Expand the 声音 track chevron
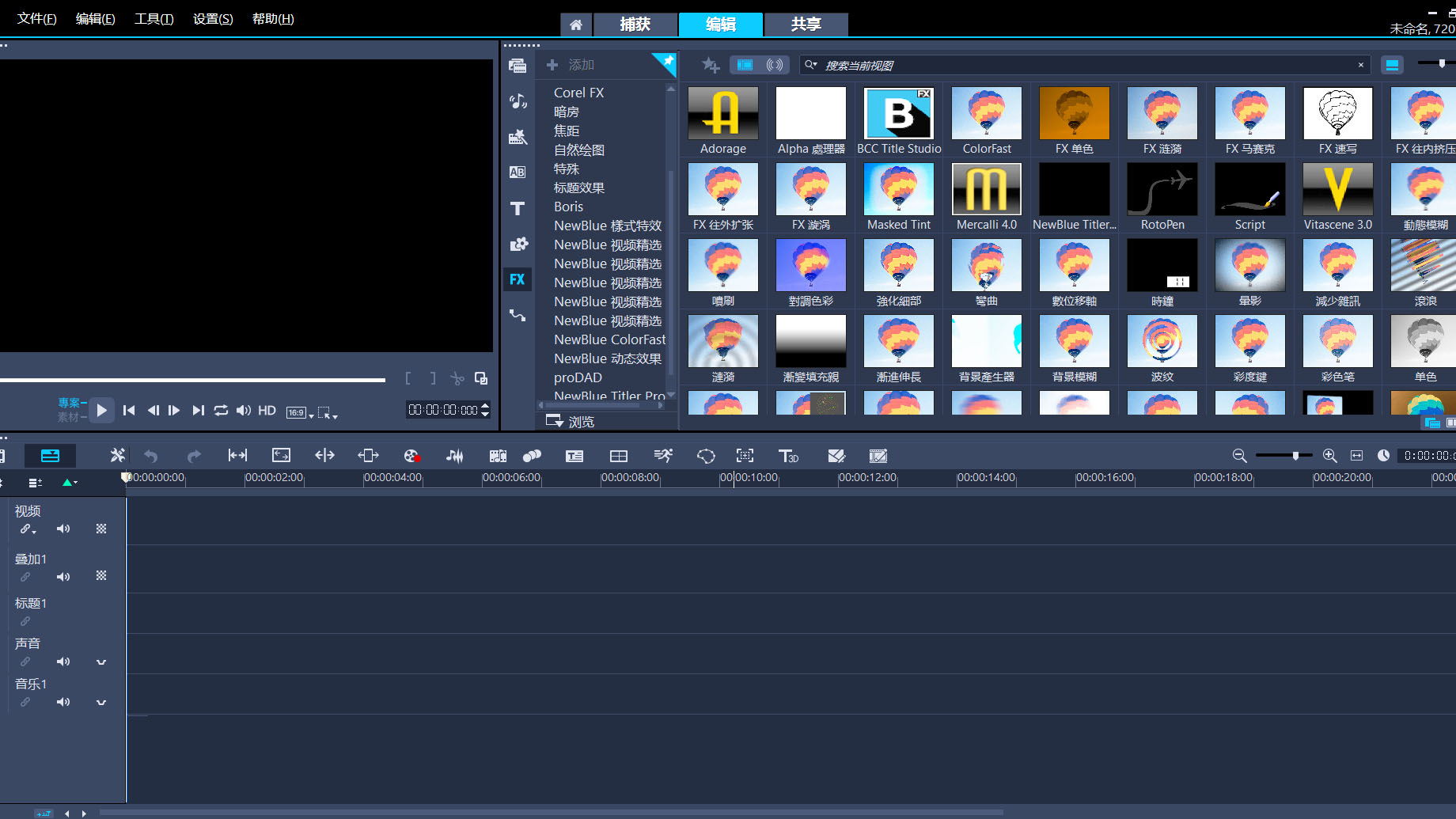The width and height of the screenshot is (1456, 819). 101,662
